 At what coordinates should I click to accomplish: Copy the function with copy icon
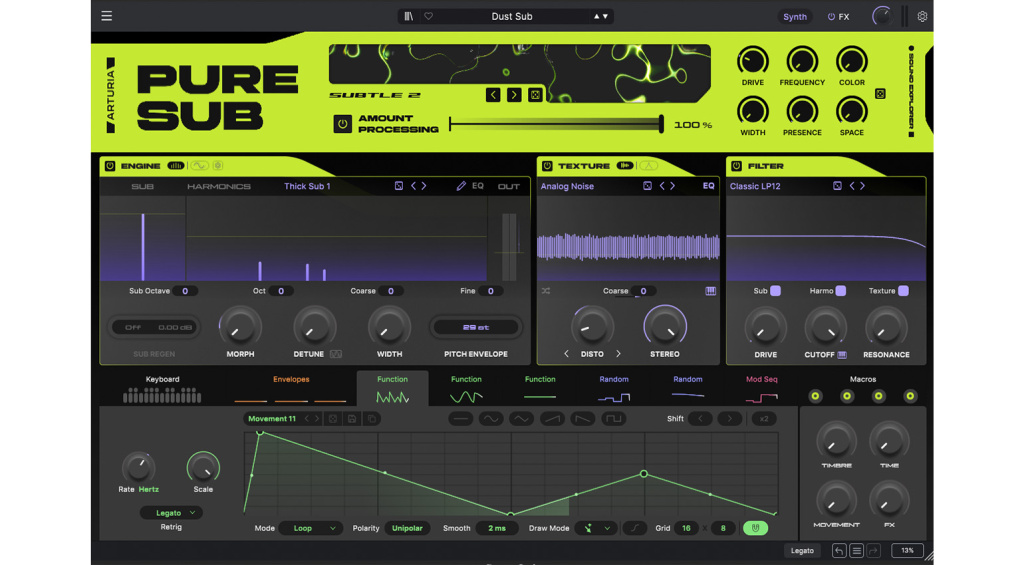(x=372, y=419)
